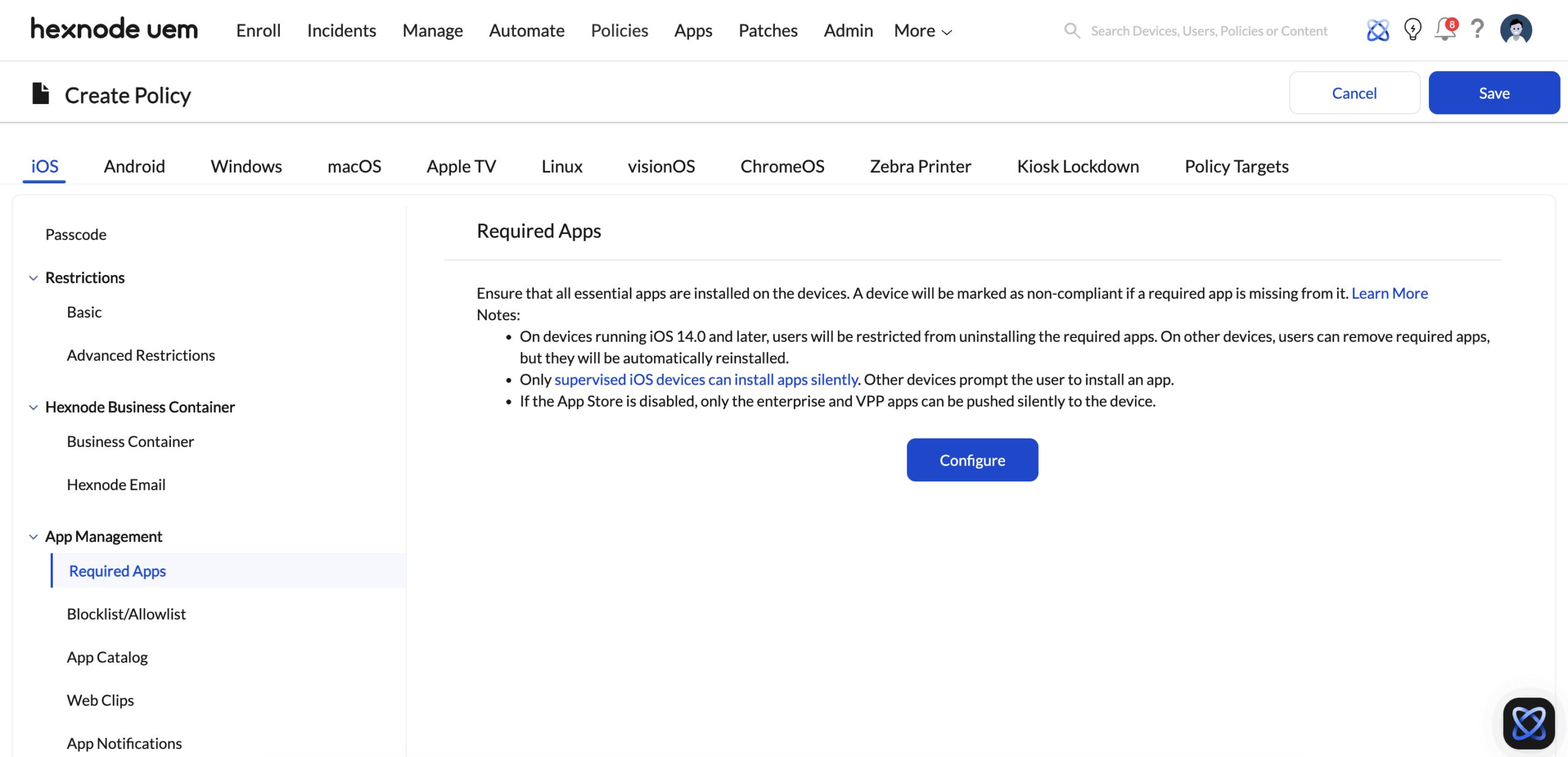Image resolution: width=1568 pixels, height=757 pixels.
Task: Select the iOS platform tab
Action: (45, 166)
